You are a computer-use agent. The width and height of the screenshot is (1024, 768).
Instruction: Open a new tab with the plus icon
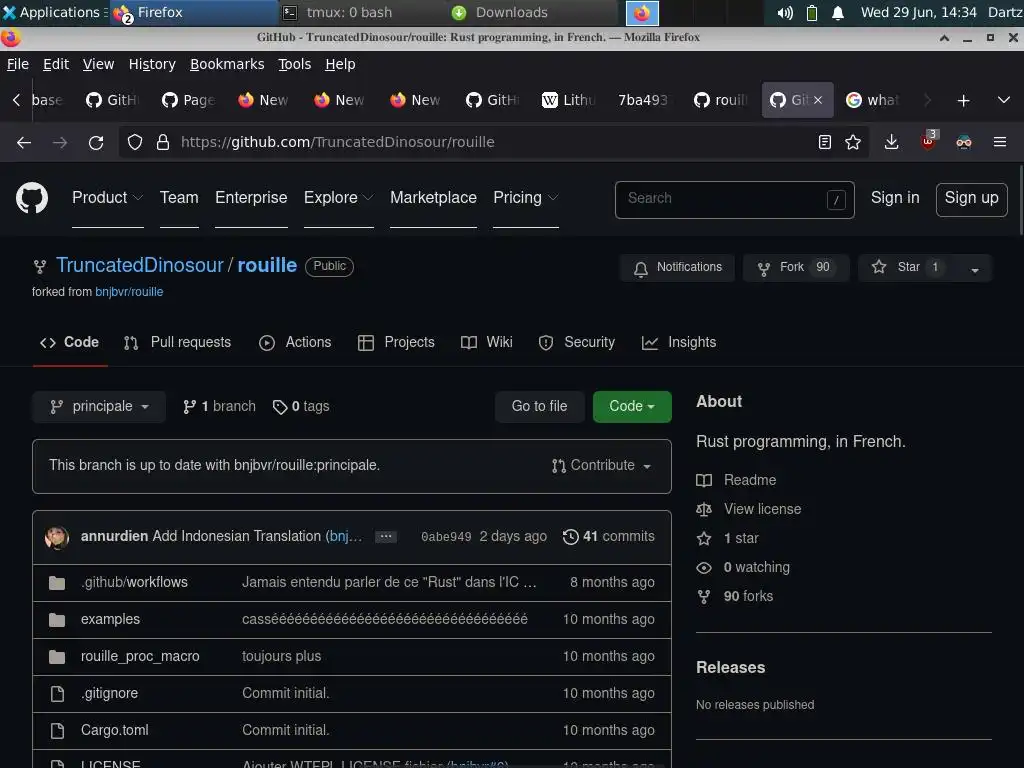click(963, 101)
